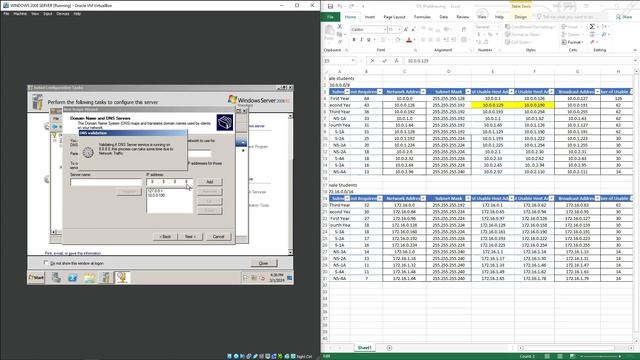Select 10.0.0.190 in the DNS server list

(x=156, y=196)
